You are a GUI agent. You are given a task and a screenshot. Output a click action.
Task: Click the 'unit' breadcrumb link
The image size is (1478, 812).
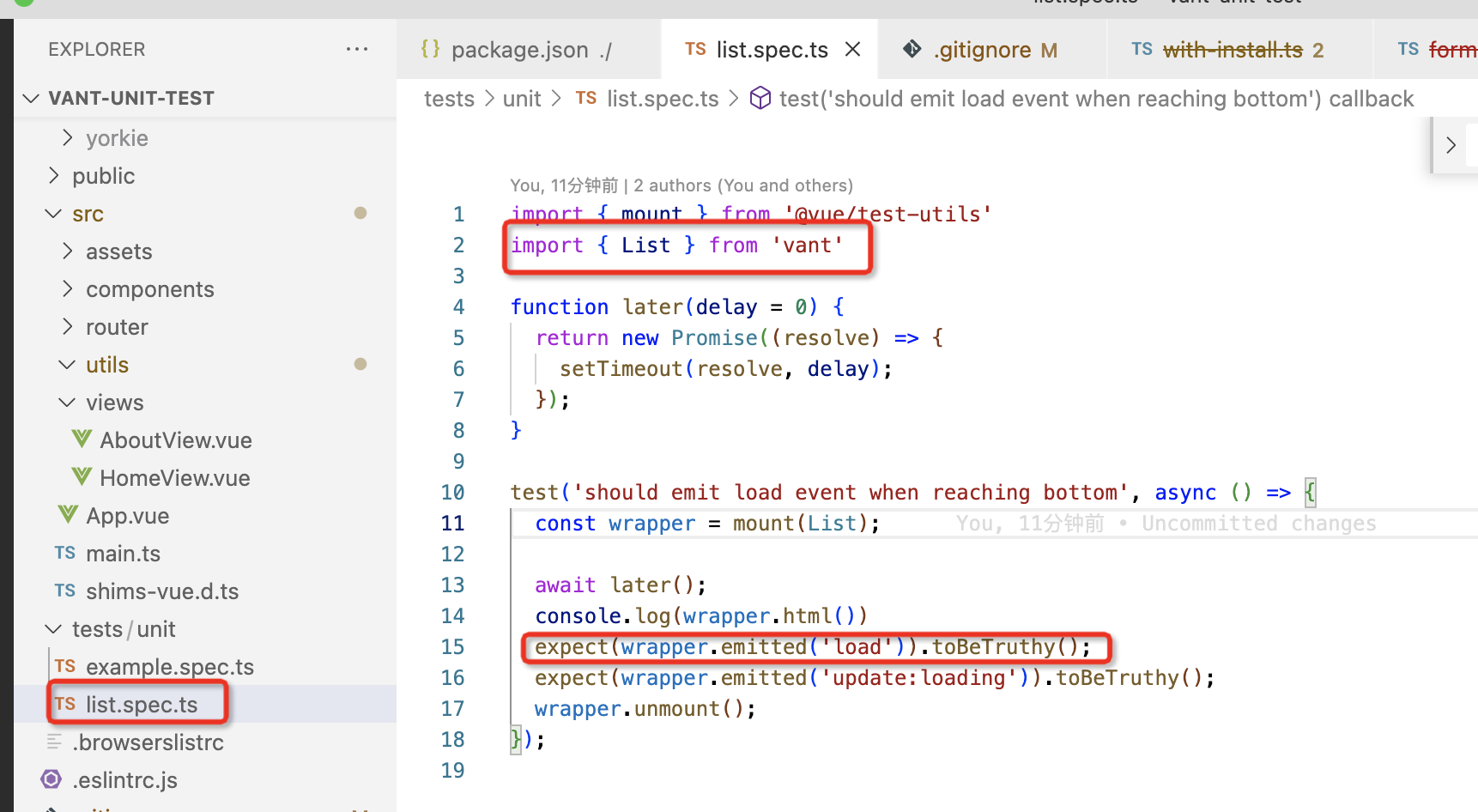click(x=521, y=98)
